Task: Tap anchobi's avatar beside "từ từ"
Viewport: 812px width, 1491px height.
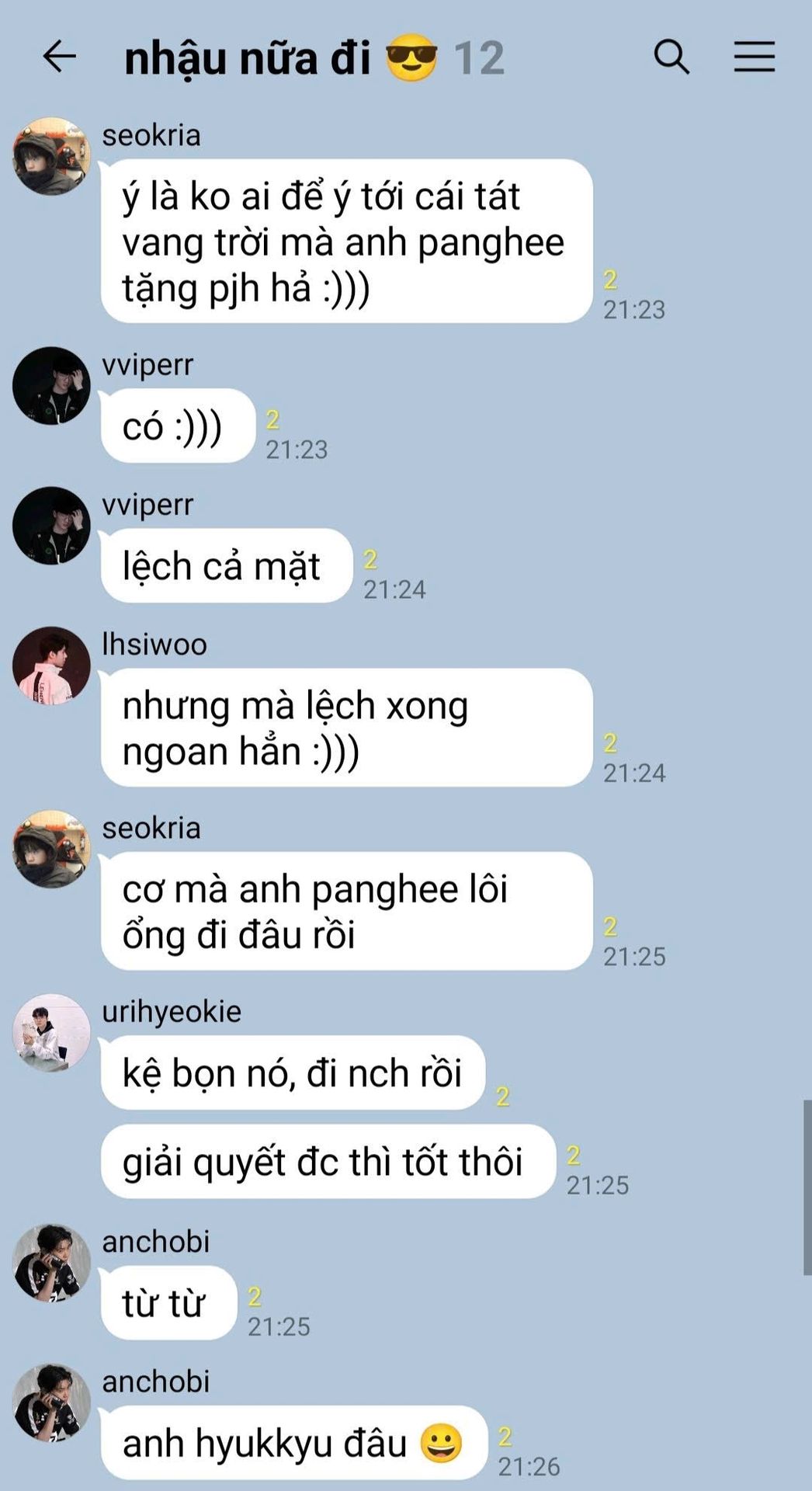Action: coord(51,1263)
